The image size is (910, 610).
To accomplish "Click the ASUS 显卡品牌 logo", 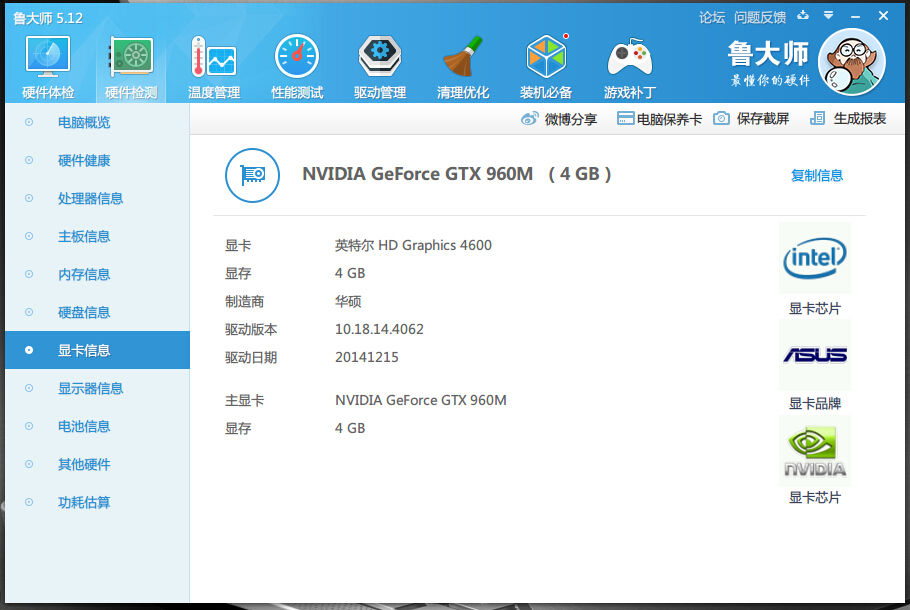I will [815, 355].
